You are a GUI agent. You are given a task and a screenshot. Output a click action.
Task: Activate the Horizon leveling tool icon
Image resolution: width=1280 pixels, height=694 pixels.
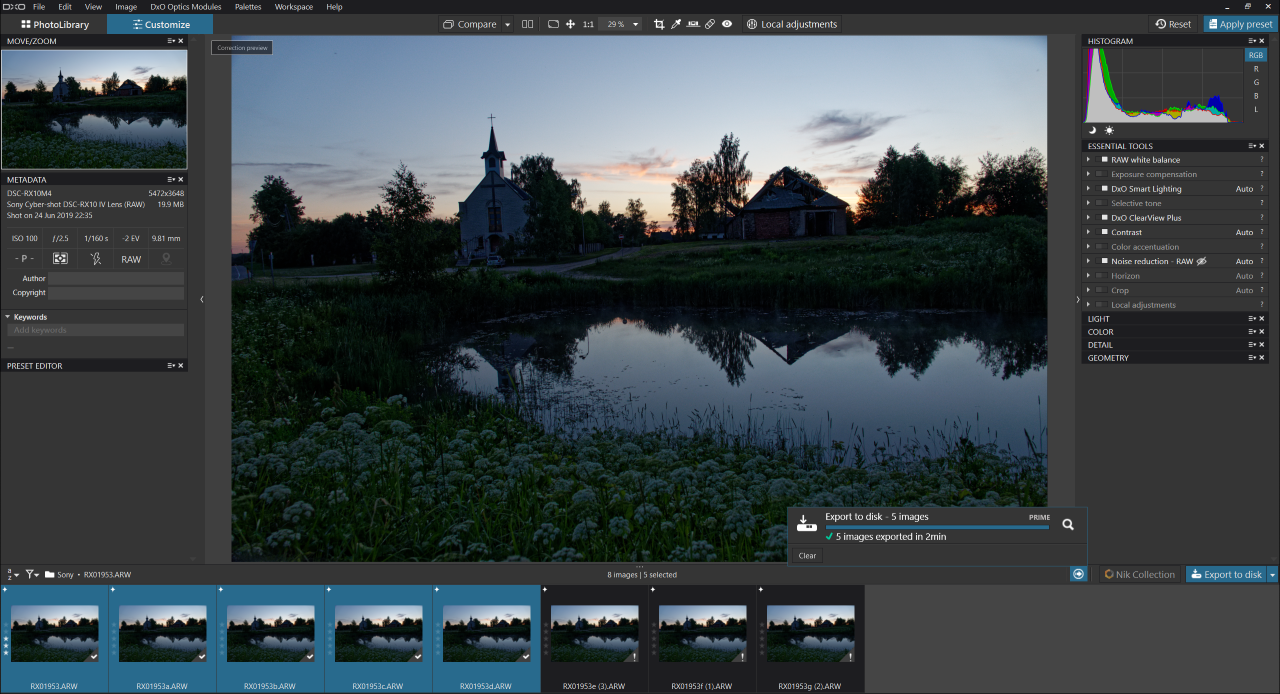693,24
